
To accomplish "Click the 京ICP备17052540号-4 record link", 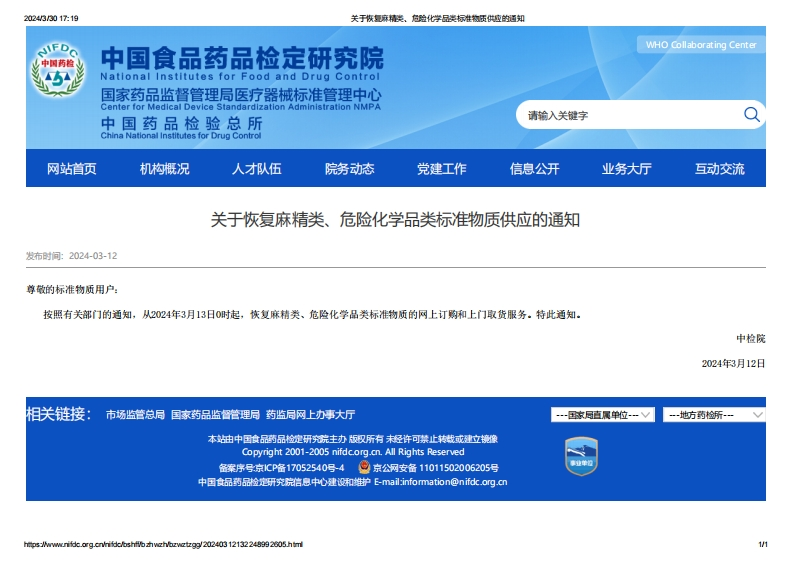I will coord(296,467).
